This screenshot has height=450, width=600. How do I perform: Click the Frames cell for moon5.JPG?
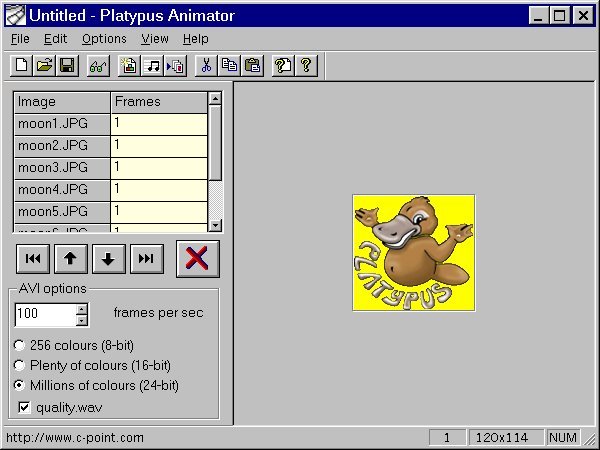pos(159,212)
